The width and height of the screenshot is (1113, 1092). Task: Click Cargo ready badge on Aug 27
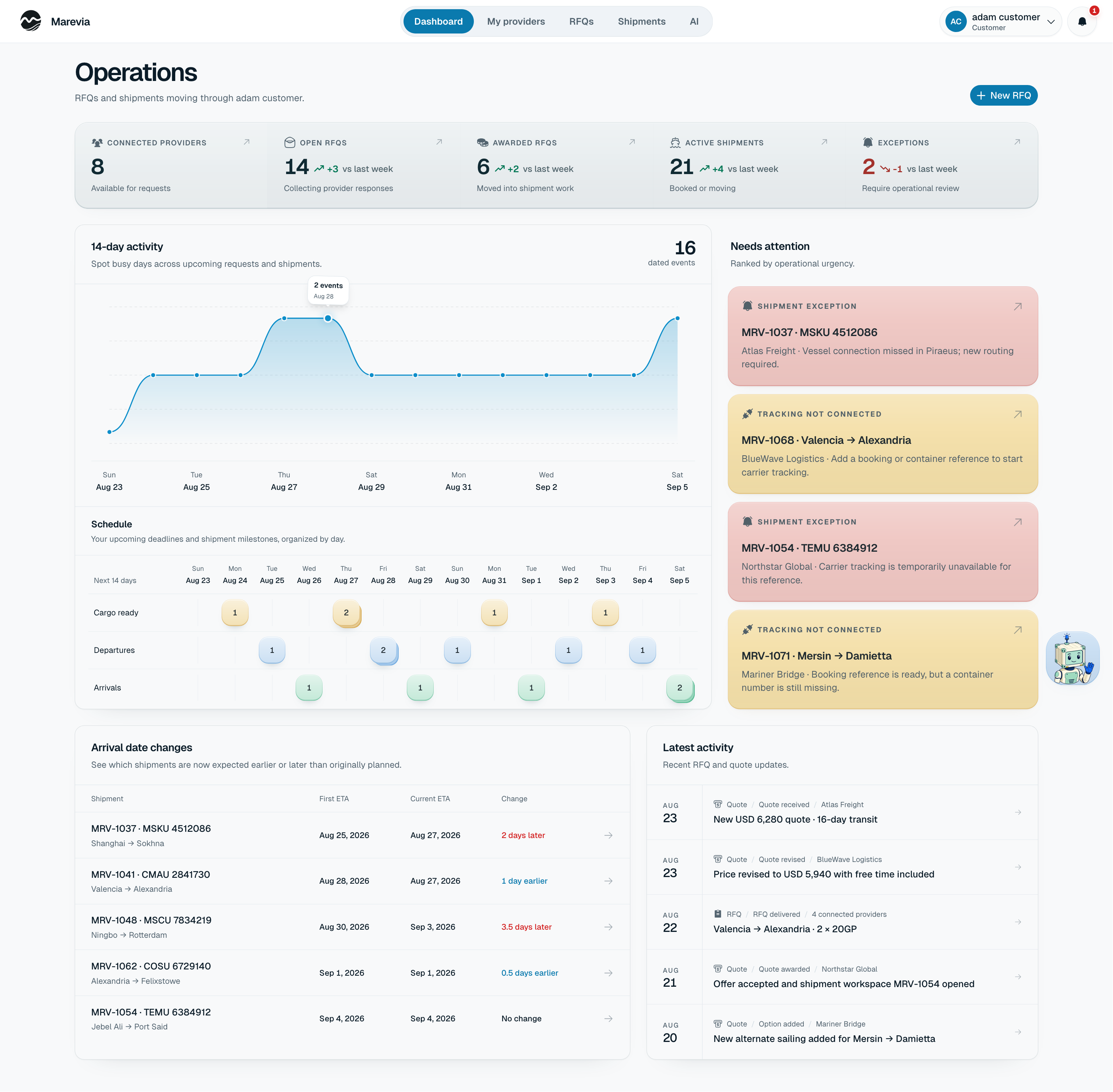(346, 612)
